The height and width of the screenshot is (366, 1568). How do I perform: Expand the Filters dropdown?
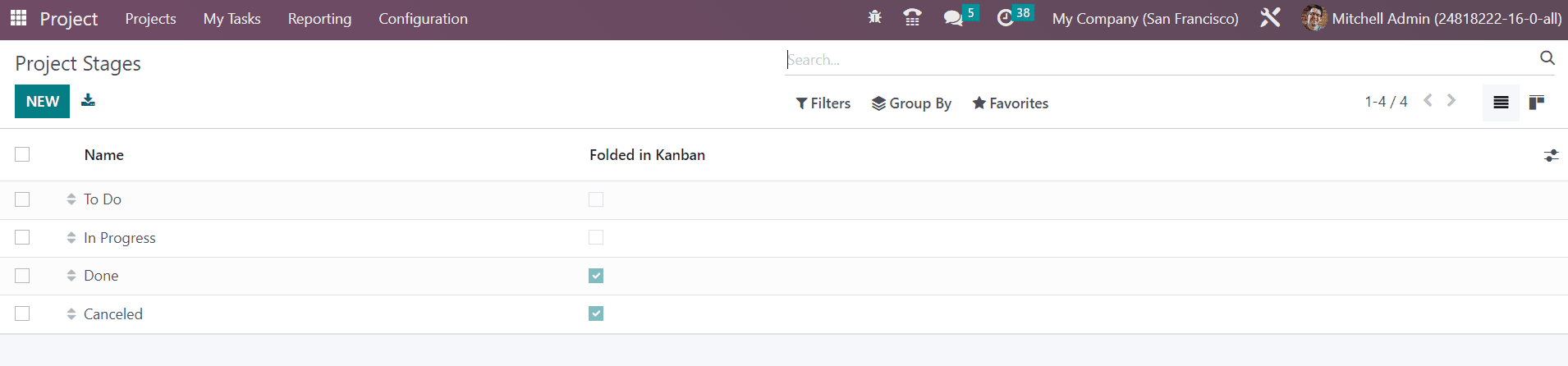click(823, 103)
